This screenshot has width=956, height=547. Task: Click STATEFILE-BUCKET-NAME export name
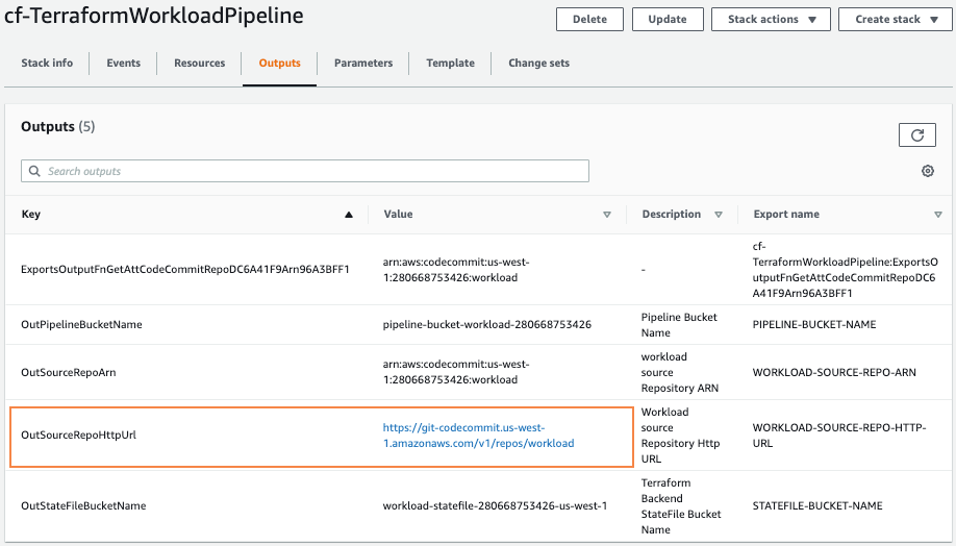pos(818,506)
